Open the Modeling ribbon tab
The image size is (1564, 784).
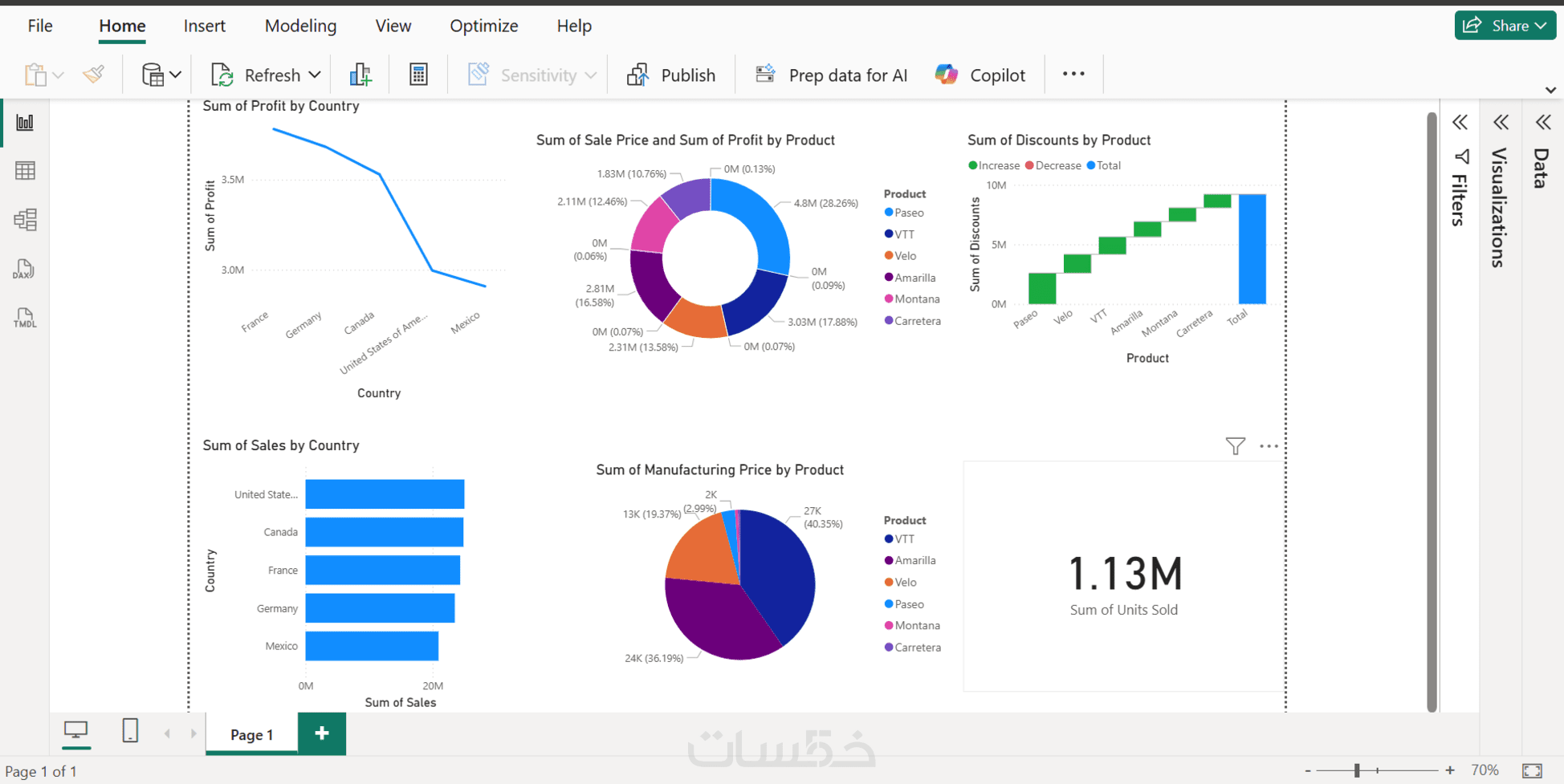click(x=300, y=26)
